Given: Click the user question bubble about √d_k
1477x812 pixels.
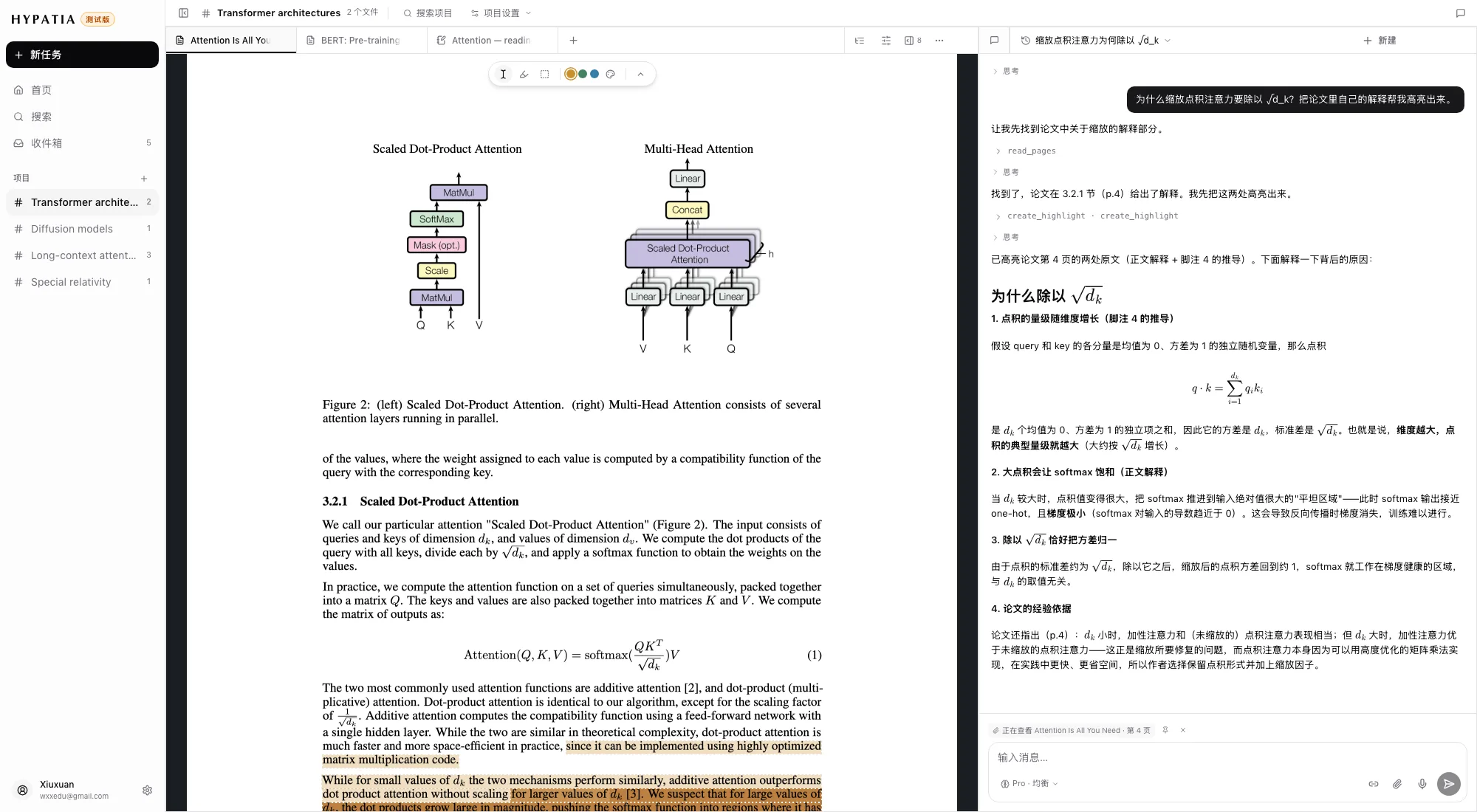Looking at the screenshot, I should [x=1295, y=100].
